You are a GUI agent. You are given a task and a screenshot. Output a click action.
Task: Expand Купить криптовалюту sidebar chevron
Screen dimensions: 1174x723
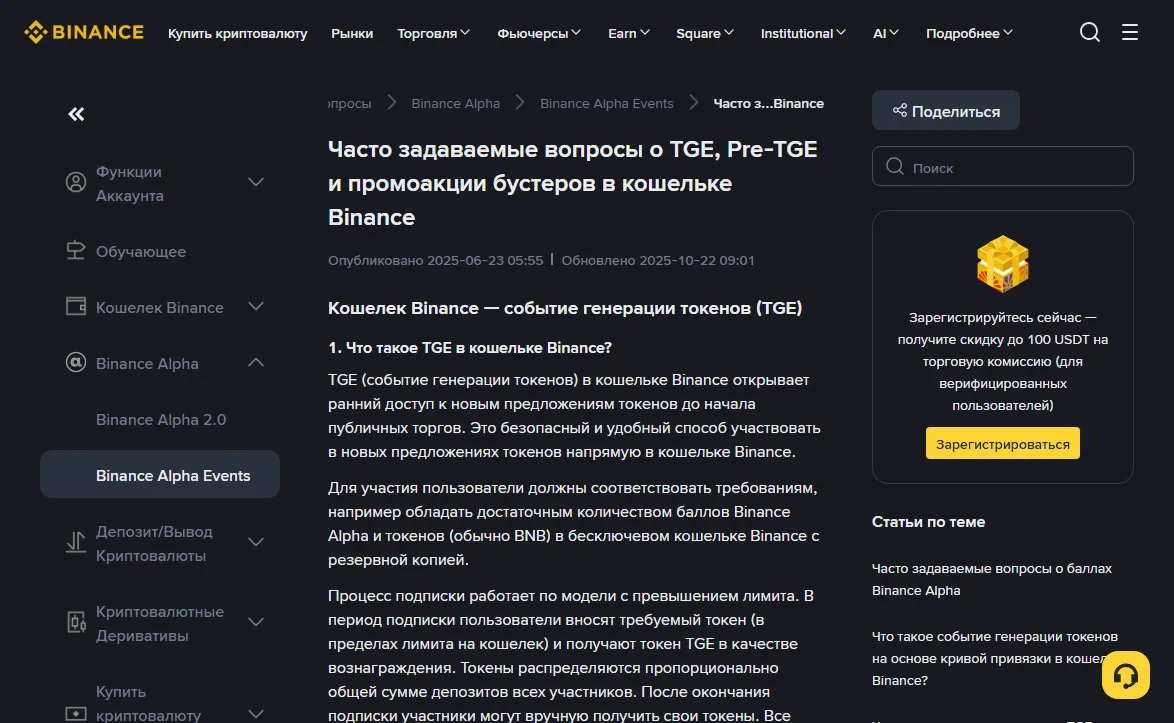[256, 713]
